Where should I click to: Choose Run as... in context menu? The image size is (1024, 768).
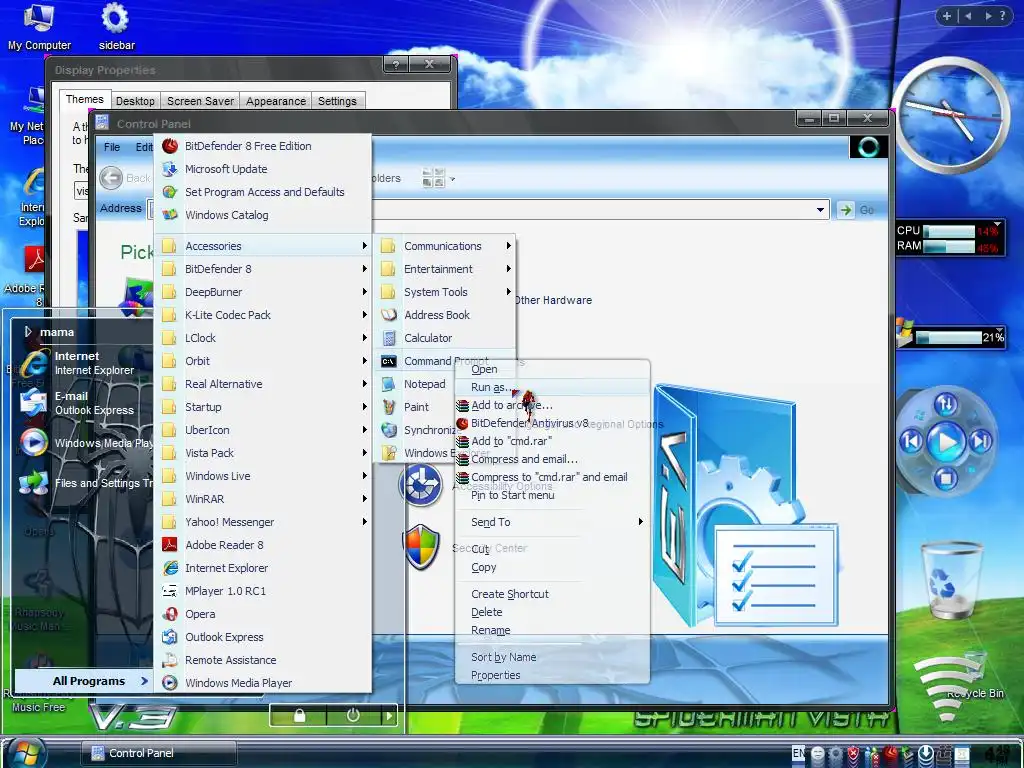552,387
